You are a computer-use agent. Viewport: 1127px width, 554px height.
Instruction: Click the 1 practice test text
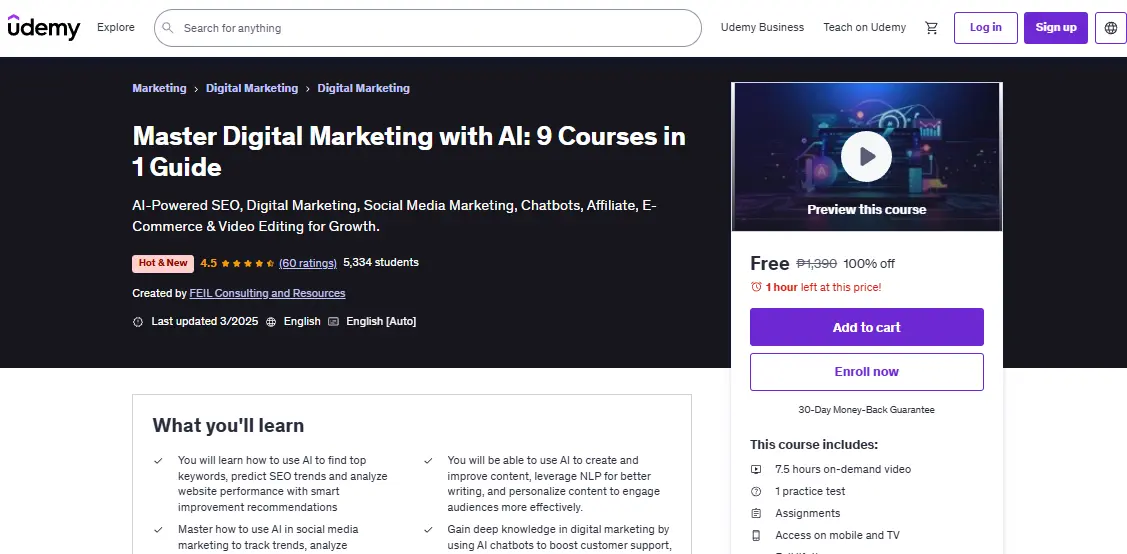click(810, 491)
